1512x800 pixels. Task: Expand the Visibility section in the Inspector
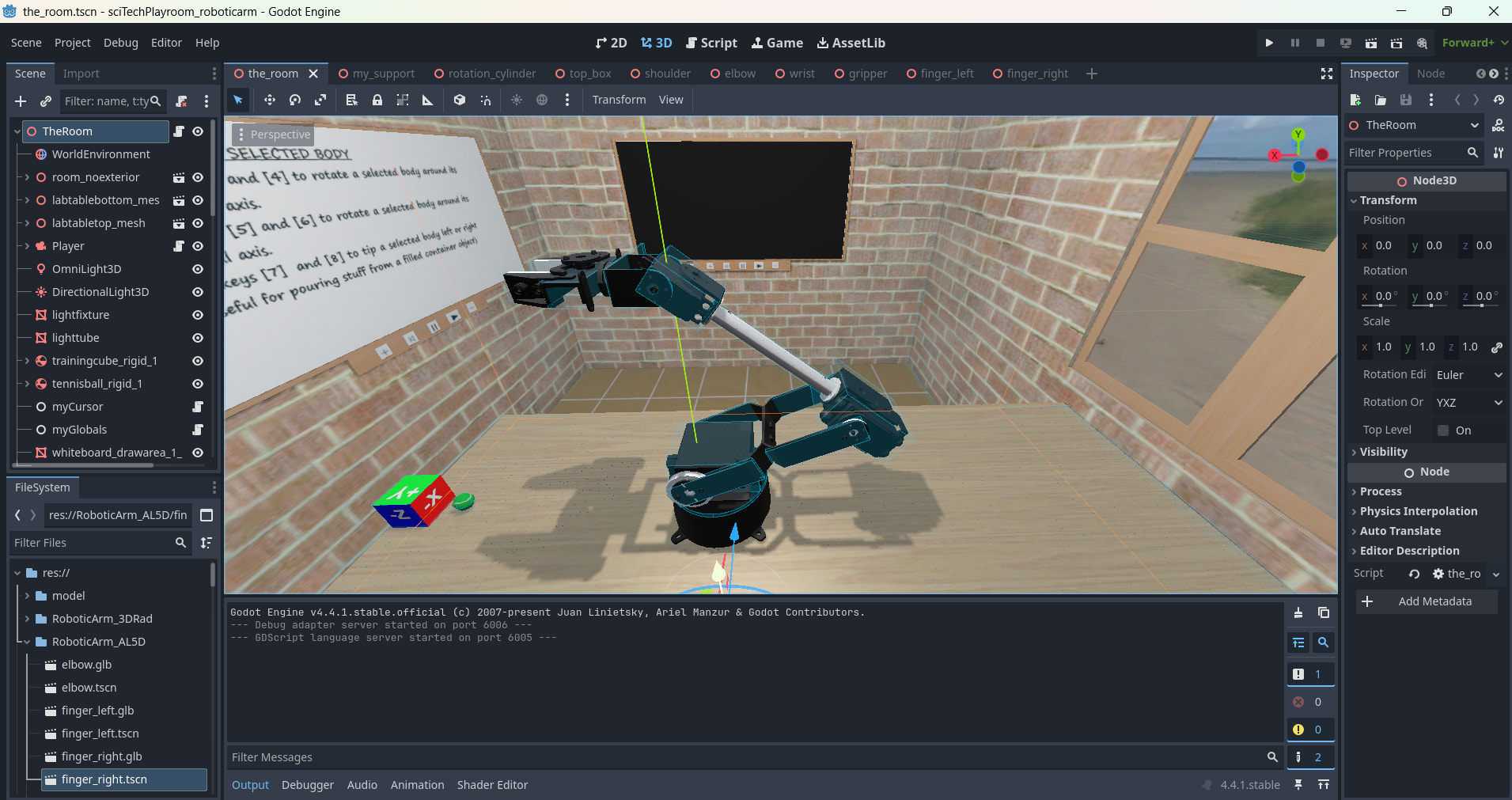(1383, 452)
